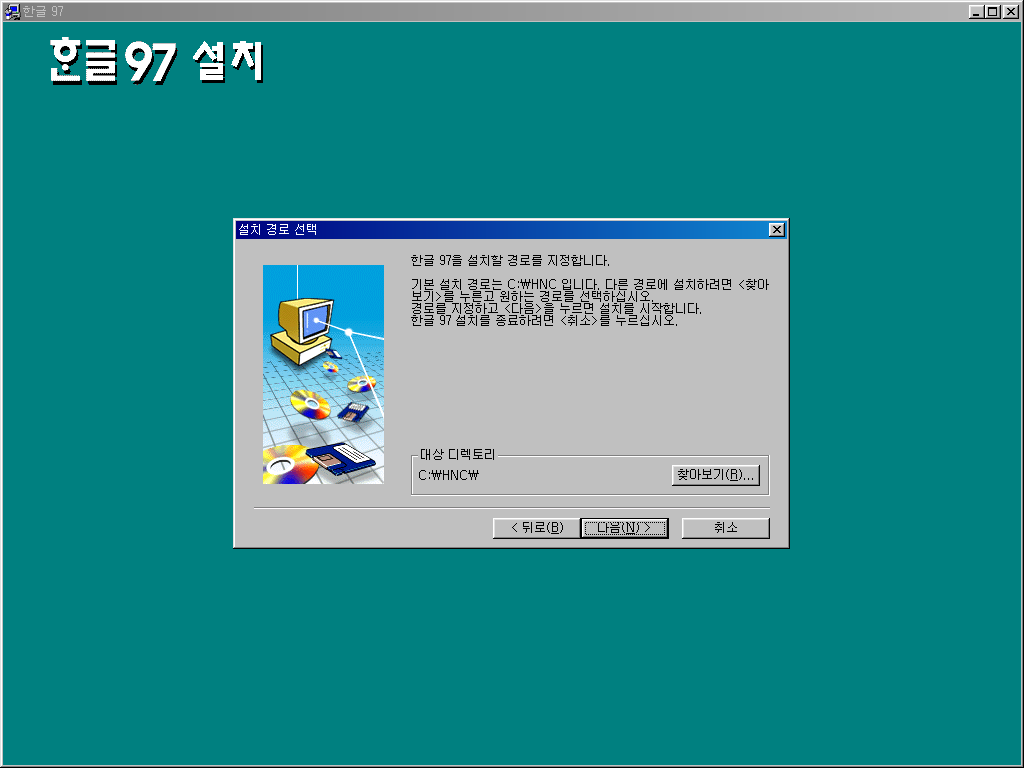Click the 다음(N) > button

[x=624, y=528]
